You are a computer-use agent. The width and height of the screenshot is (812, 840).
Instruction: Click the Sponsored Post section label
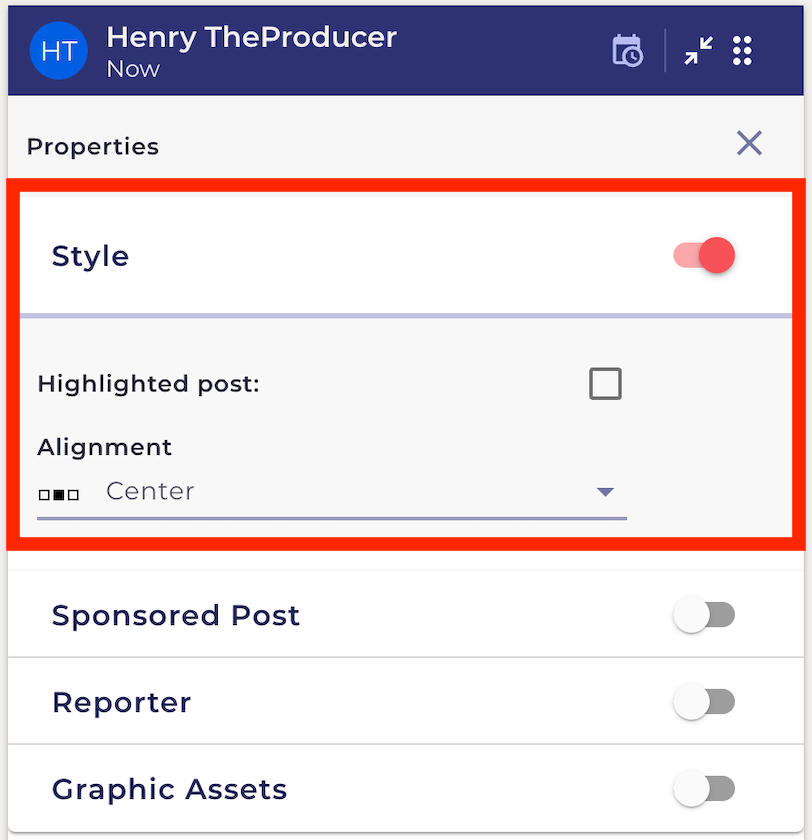[176, 615]
